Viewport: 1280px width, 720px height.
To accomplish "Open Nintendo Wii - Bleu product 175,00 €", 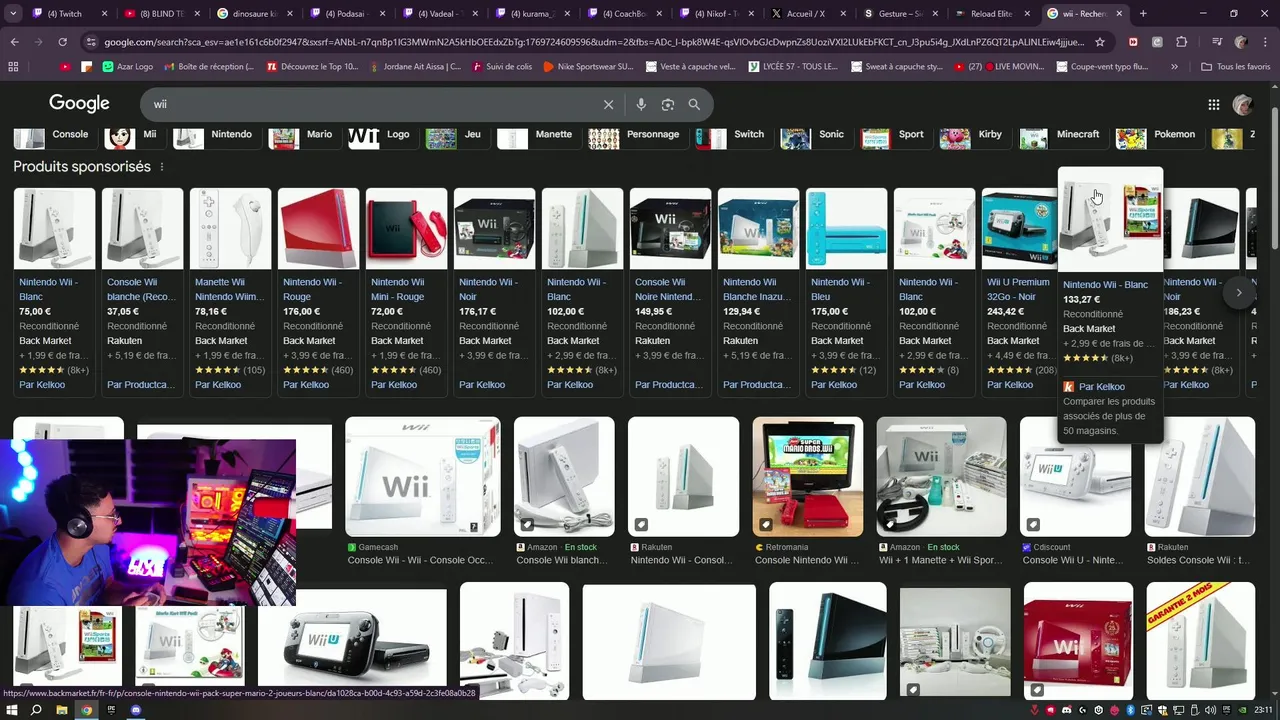I will pos(846,292).
